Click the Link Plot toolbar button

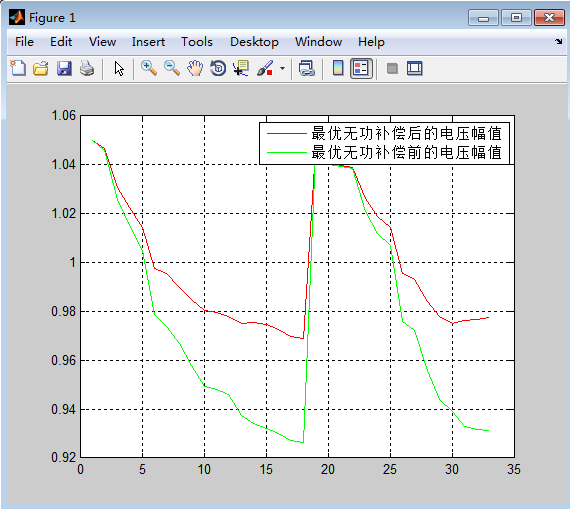[x=306, y=68]
